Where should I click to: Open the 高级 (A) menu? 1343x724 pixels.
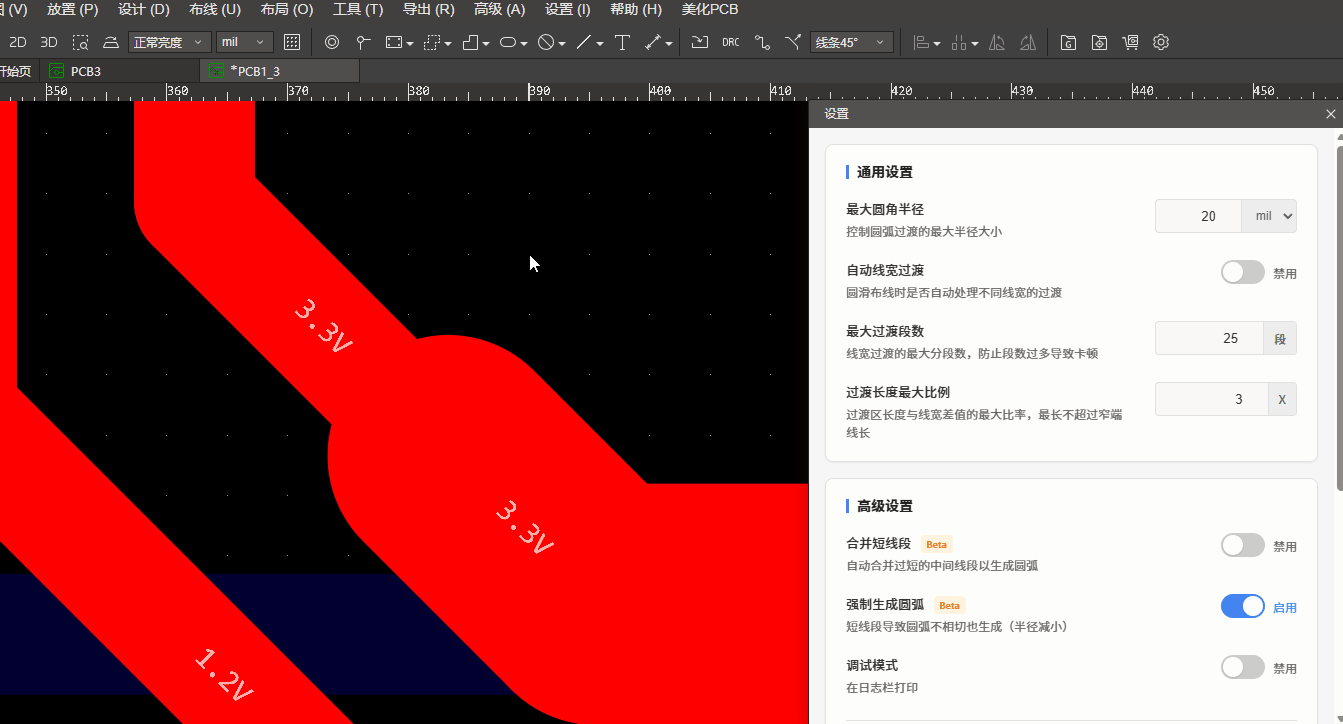pyautogui.click(x=499, y=9)
